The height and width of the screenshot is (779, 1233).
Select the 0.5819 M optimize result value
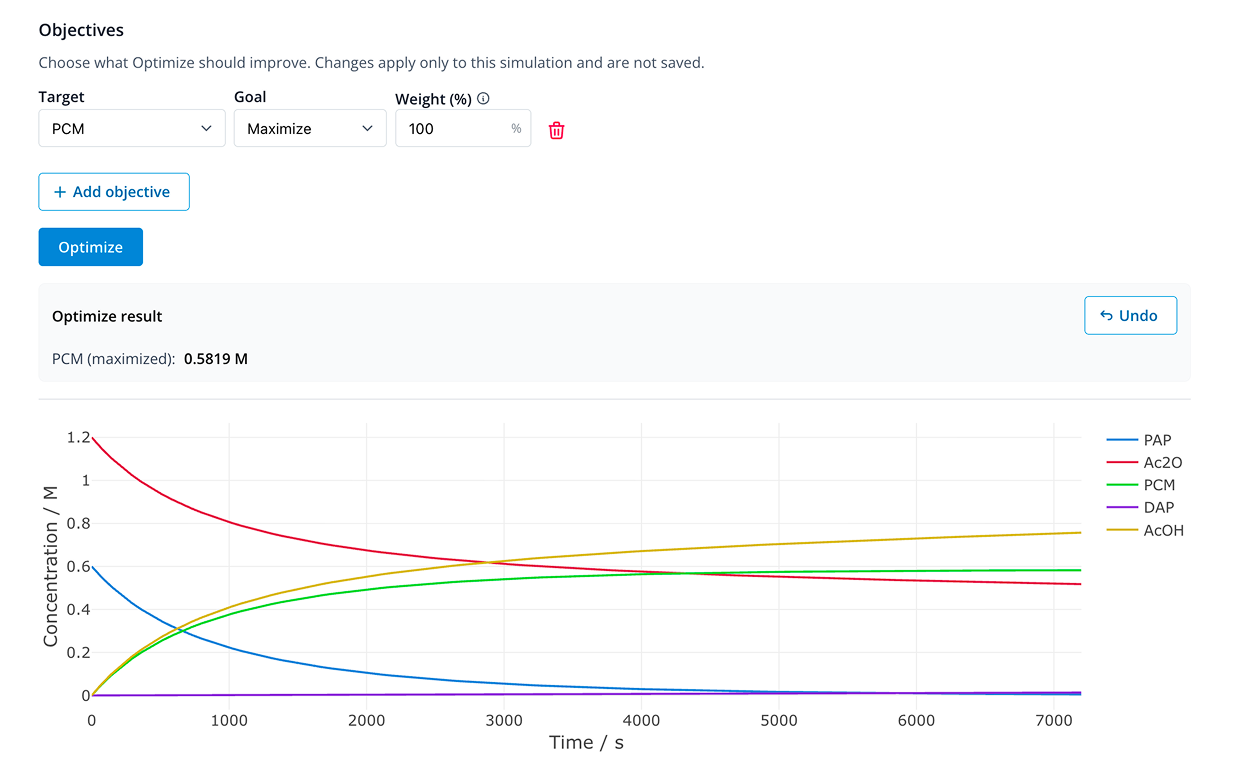point(216,358)
